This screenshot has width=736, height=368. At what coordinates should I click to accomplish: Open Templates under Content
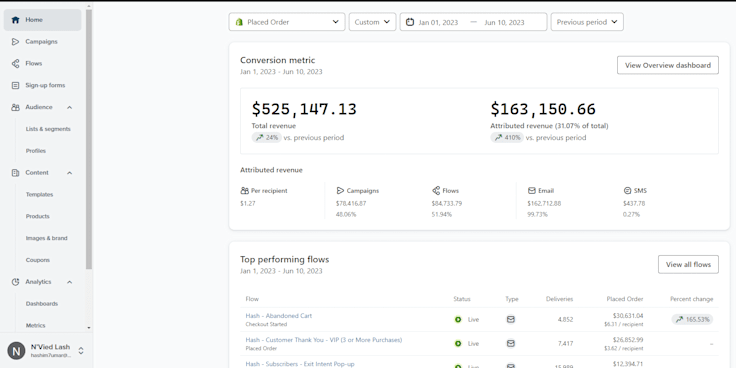click(x=39, y=194)
